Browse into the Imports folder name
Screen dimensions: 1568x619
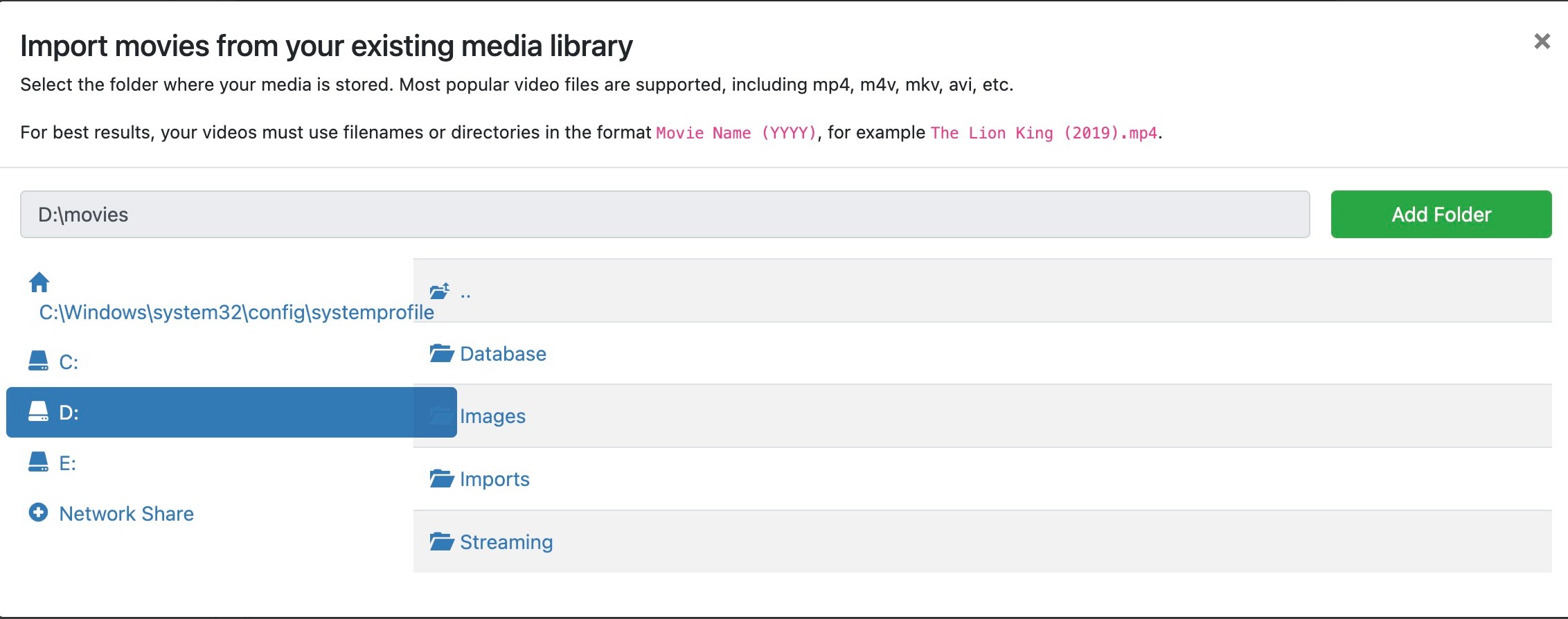[x=495, y=479]
